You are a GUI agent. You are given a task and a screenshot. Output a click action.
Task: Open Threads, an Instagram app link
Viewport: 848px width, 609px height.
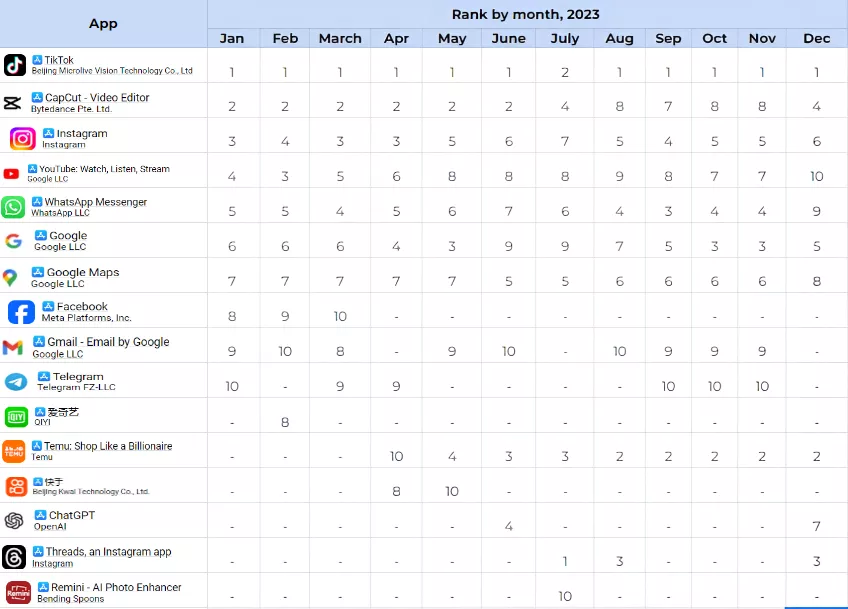click(x=109, y=552)
